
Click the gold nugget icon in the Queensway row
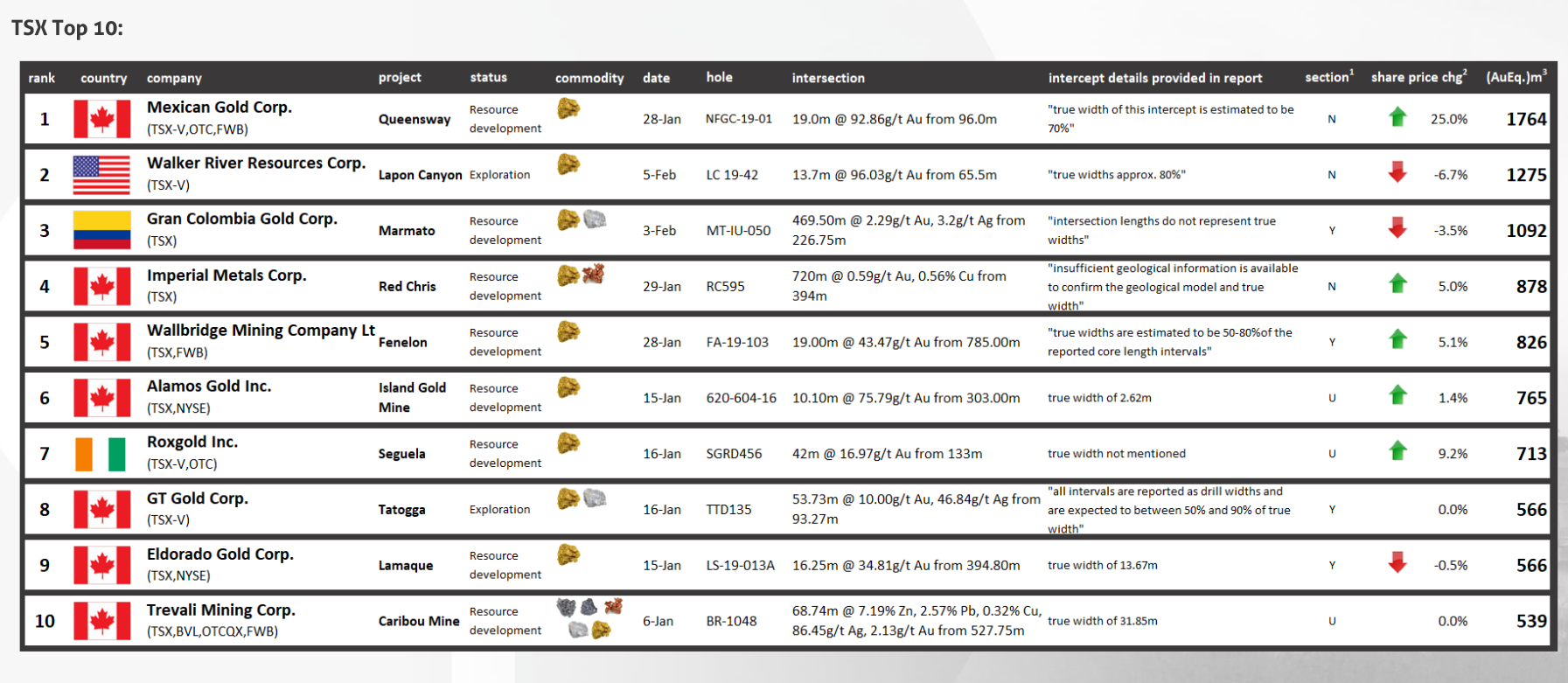tap(568, 108)
